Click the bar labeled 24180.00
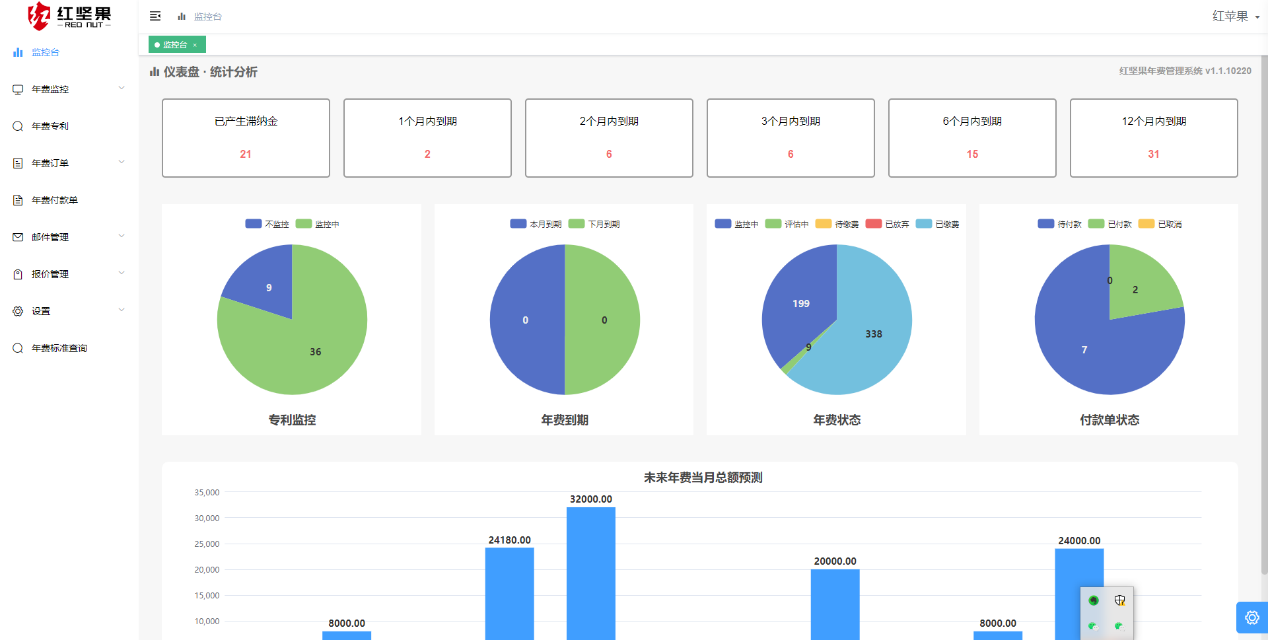Viewport: 1268px width, 640px height. (510, 593)
